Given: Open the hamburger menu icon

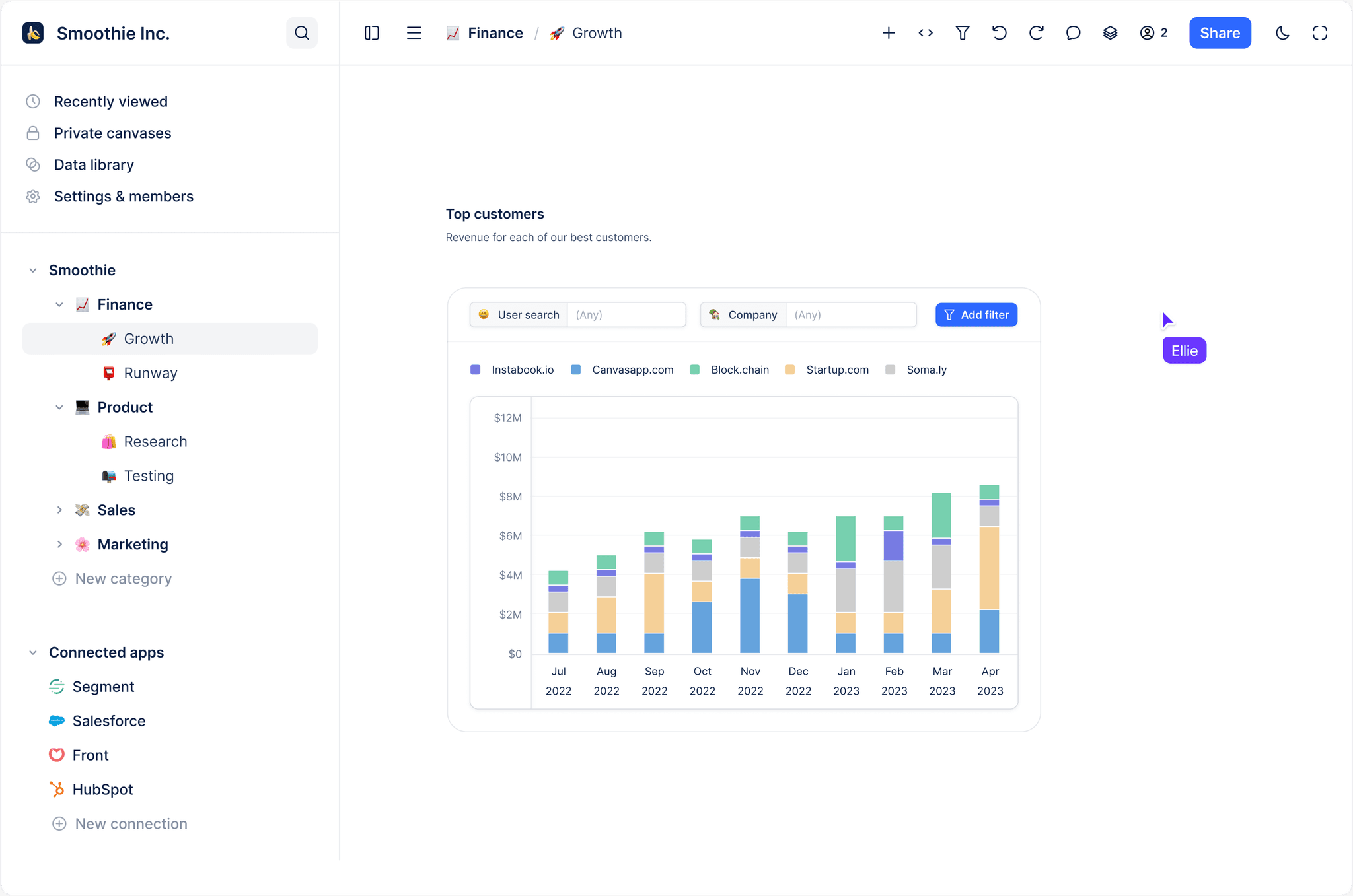Looking at the screenshot, I should tap(414, 33).
